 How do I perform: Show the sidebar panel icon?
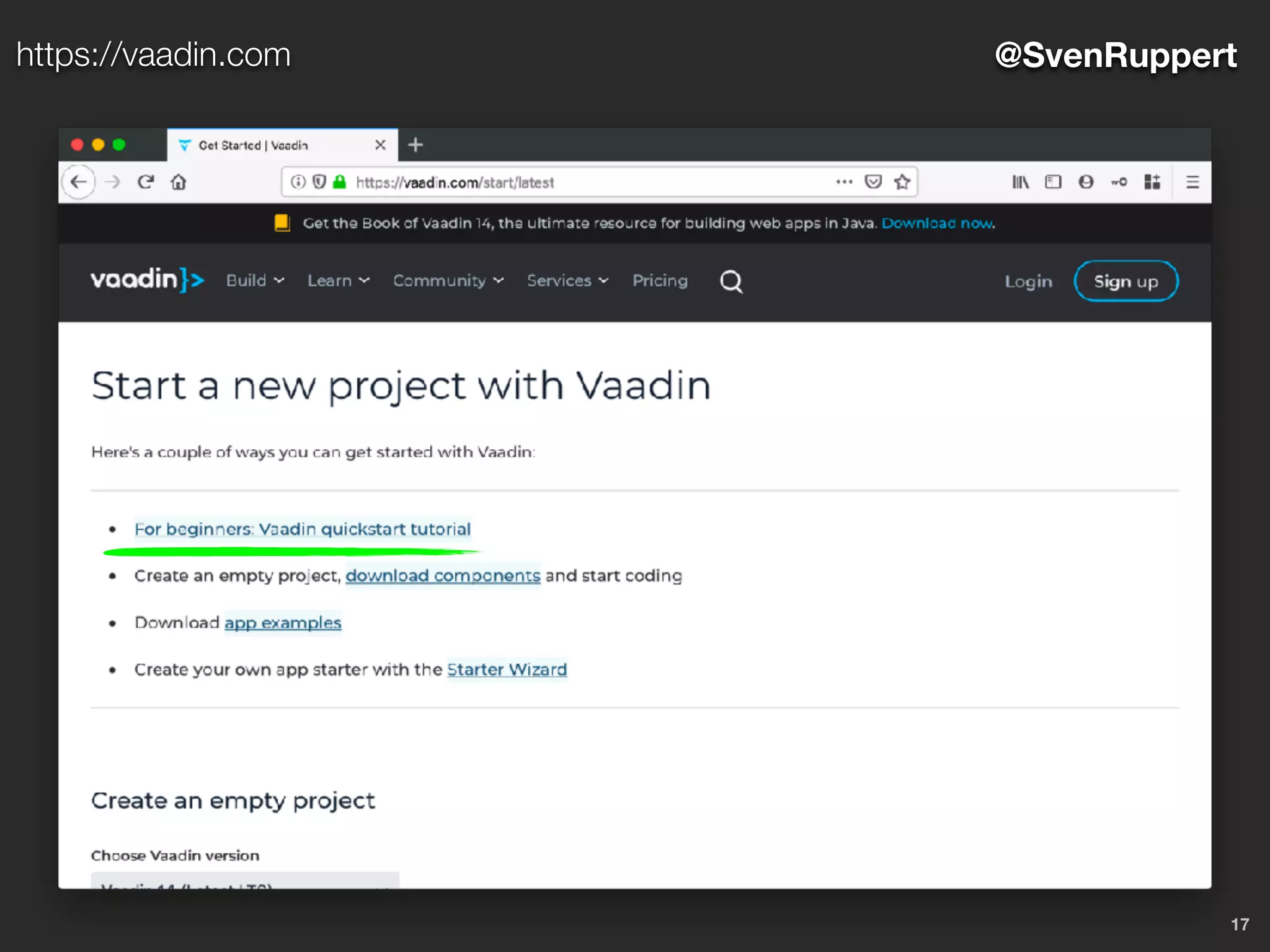pyautogui.click(x=1053, y=182)
